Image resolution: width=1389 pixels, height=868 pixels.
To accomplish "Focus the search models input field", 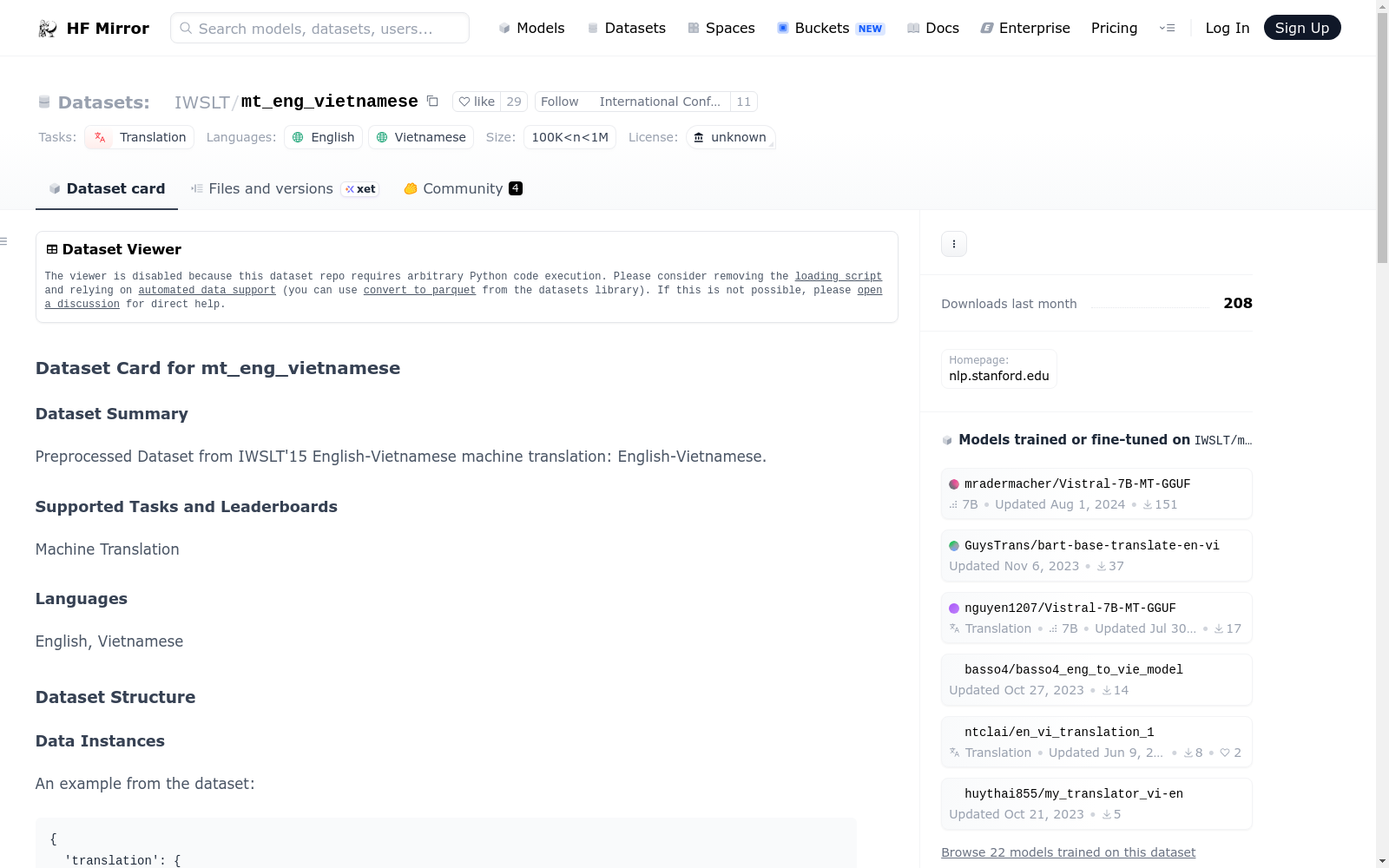I will (x=319, y=28).
